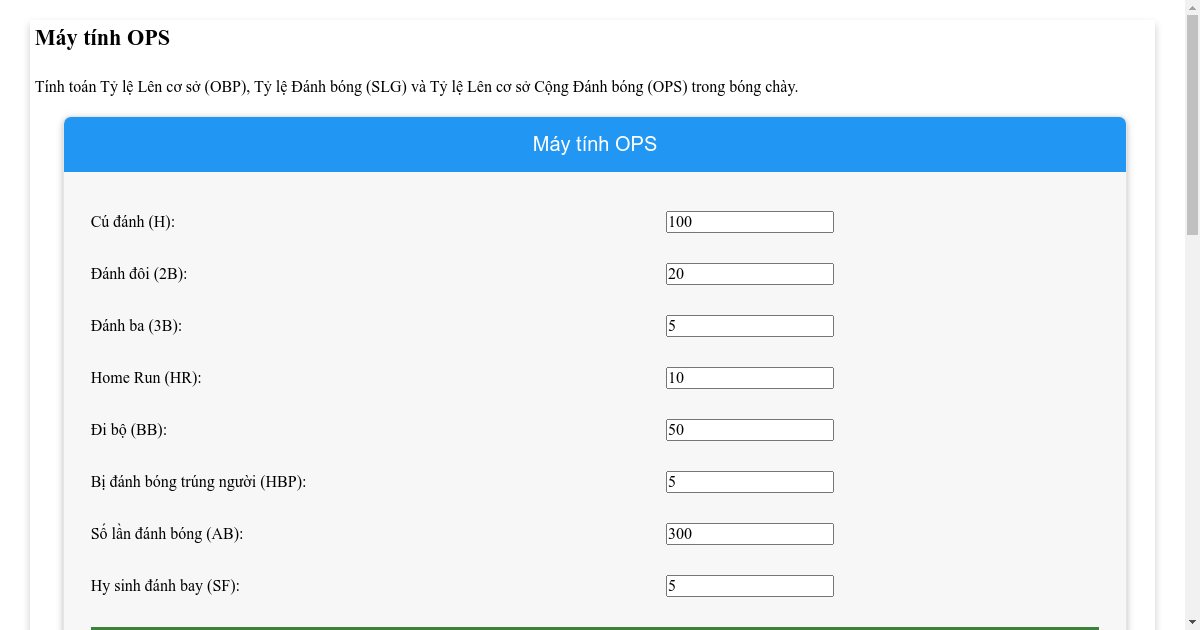Click the Cú đánh (H) input field
The image size is (1200, 630).
click(x=749, y=222)
